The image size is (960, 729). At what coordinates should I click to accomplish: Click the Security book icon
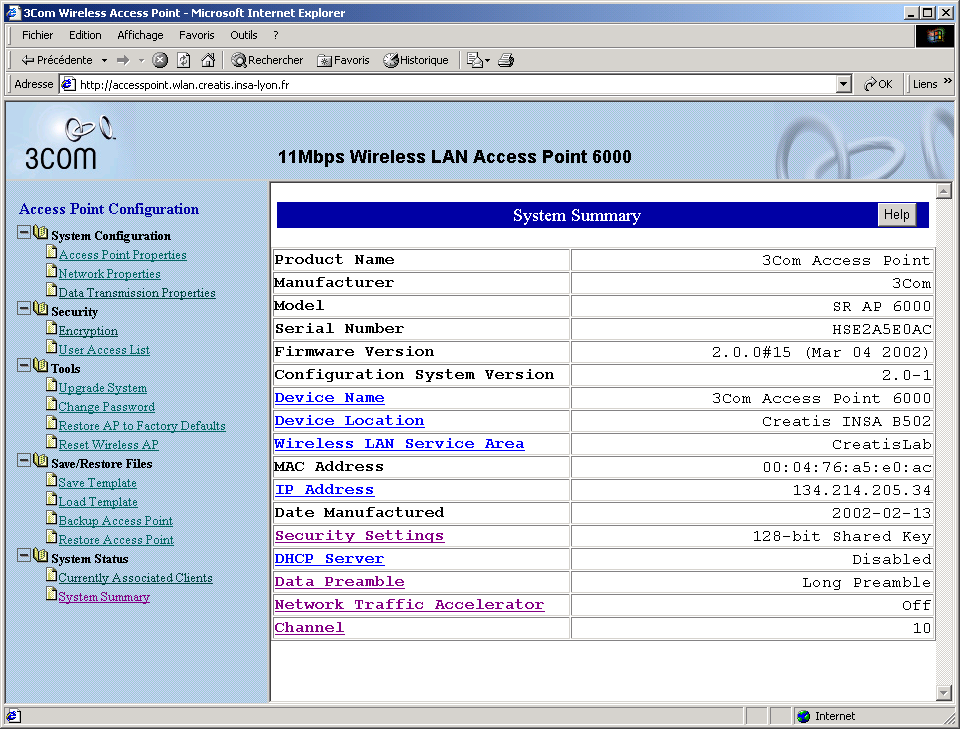(40, 308)
